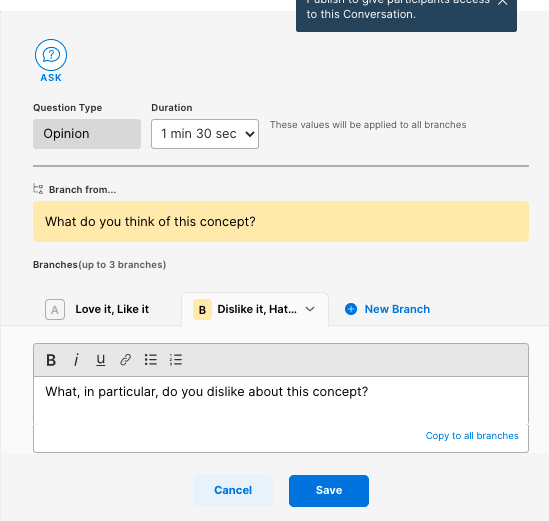The width and height of the screenshot is (549, 521).
Task: Click Copy to all branches link
Action: (x=472, y=436)
